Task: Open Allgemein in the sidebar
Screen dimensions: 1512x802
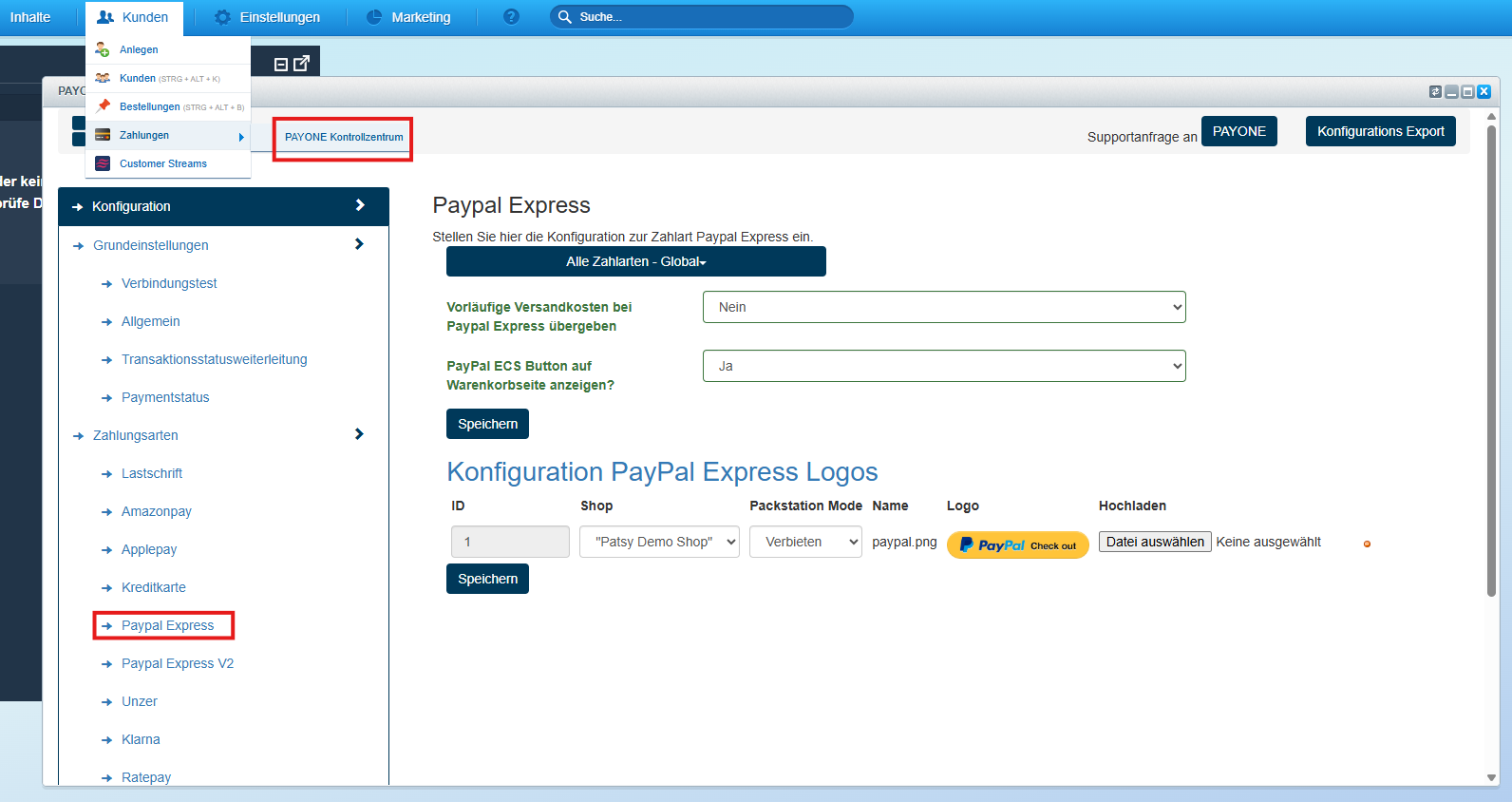Action: click(150, 321)
